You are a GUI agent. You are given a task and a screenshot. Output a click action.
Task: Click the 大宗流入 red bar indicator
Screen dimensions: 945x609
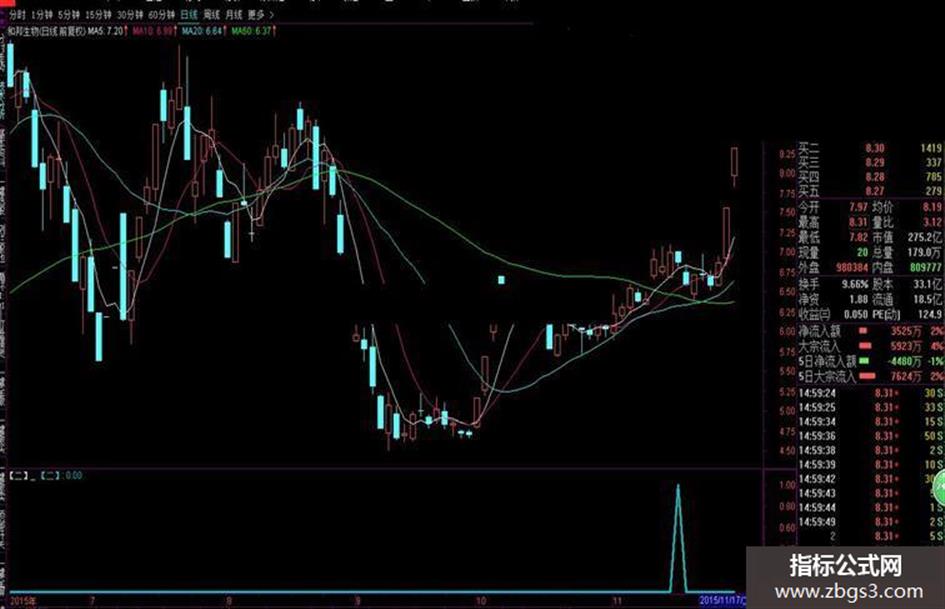[x=865, y=346]
